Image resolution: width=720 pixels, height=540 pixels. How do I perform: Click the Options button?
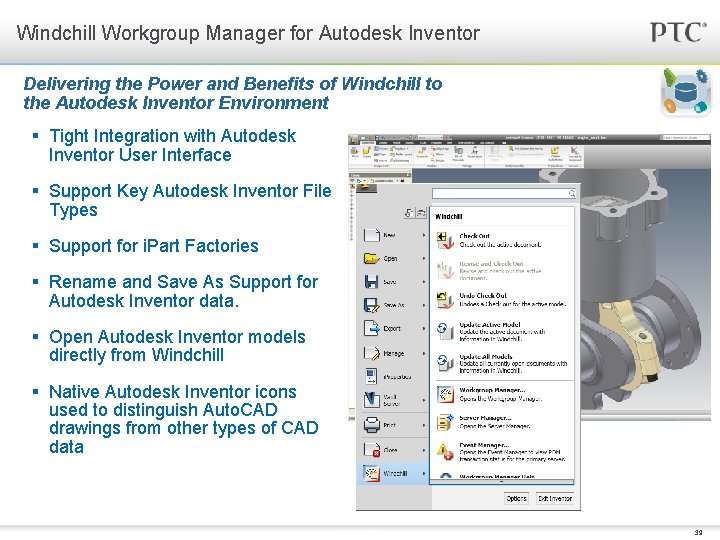click(516, 498)
